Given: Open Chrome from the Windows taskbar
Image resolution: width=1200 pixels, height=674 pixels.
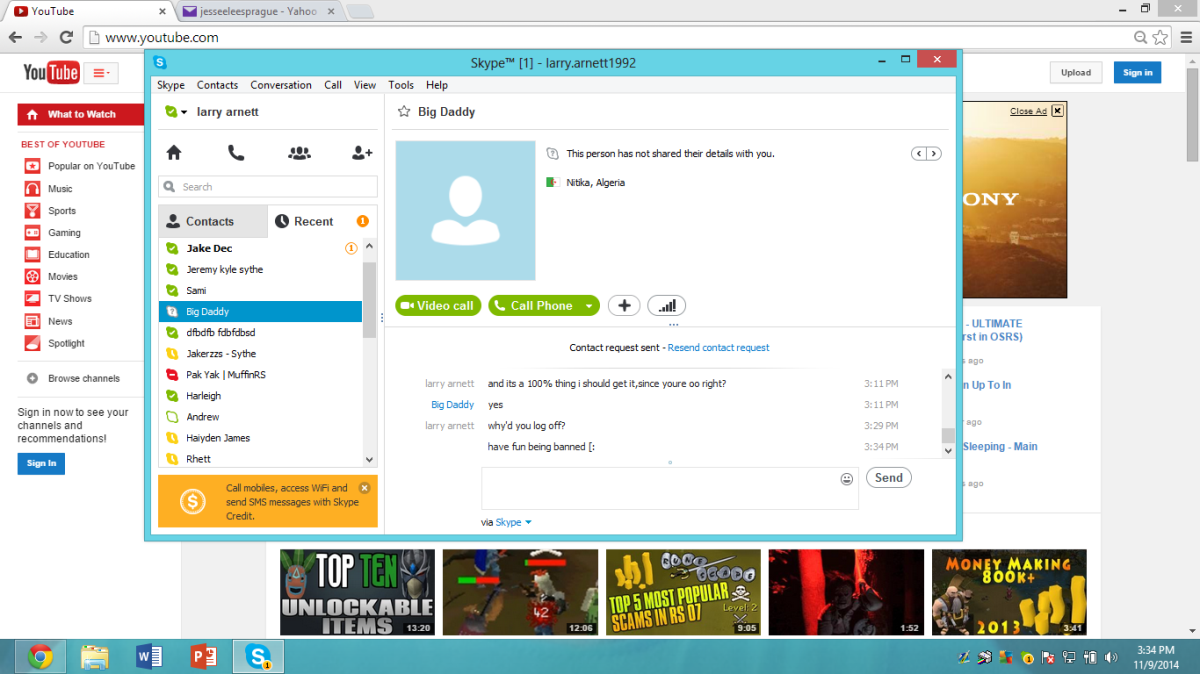Looking at the screenshot, I should [x=41, y=657].
